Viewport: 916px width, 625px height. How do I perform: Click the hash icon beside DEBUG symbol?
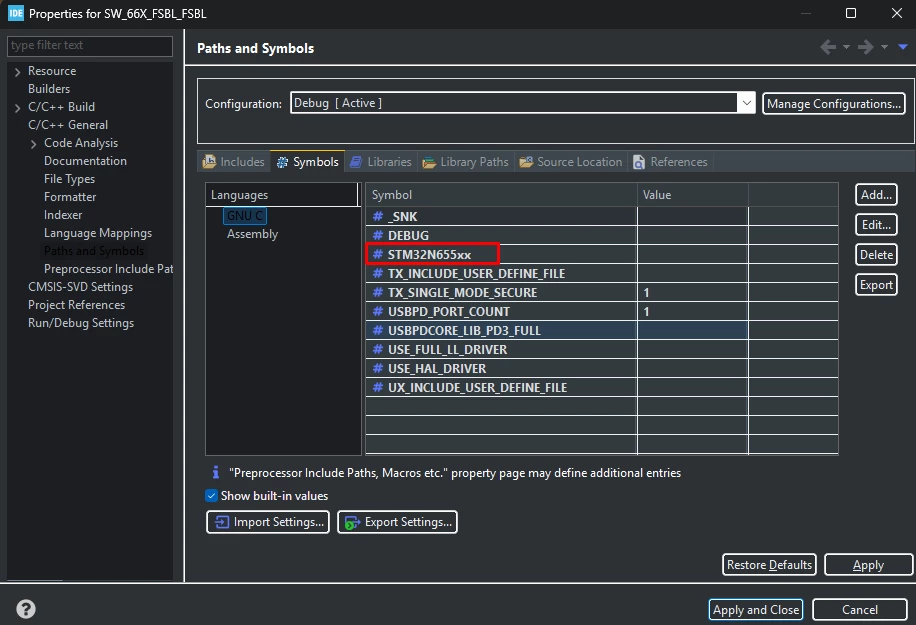click(378, 235)
